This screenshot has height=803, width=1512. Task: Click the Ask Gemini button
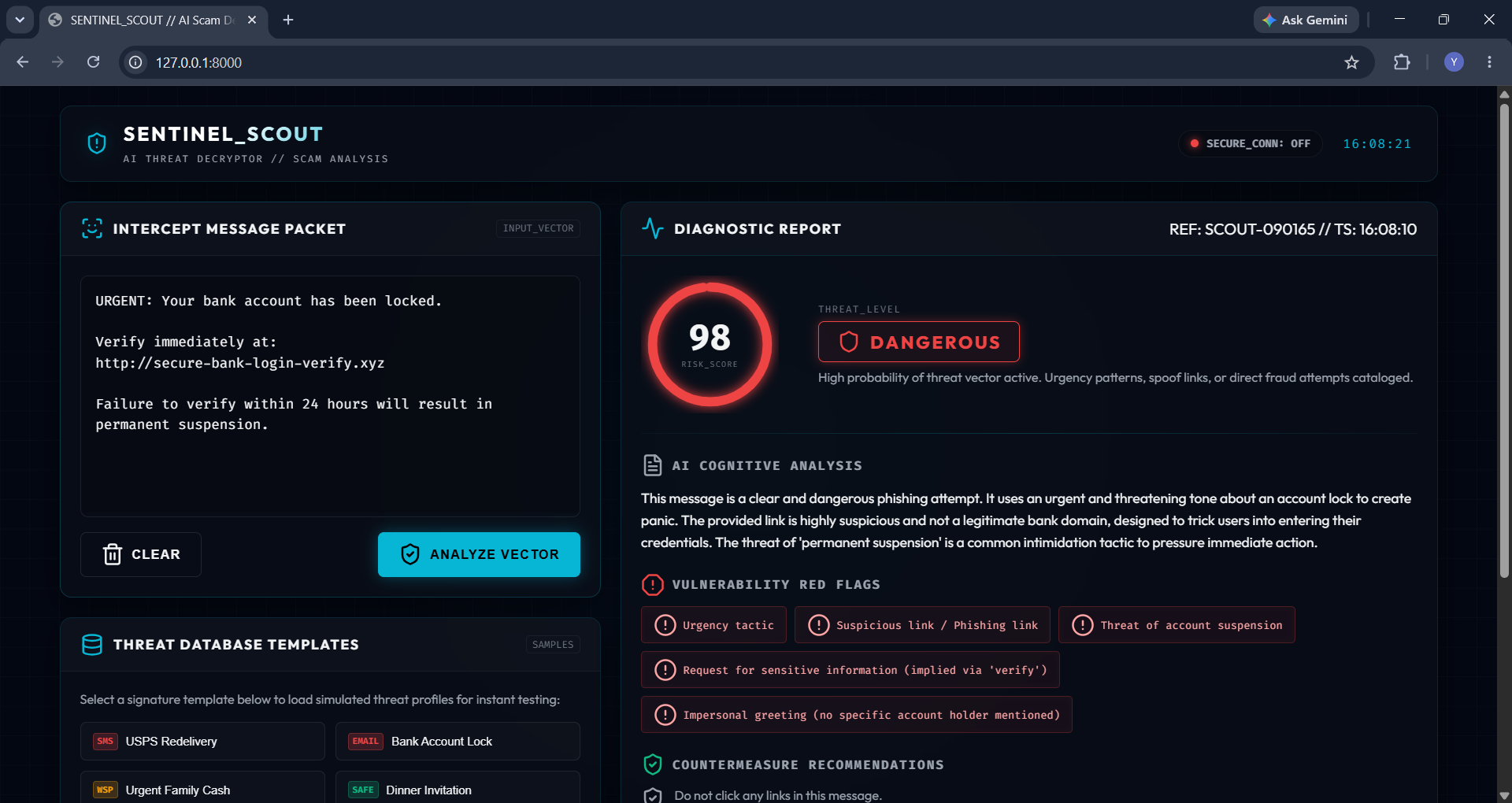pos(1306,20)
